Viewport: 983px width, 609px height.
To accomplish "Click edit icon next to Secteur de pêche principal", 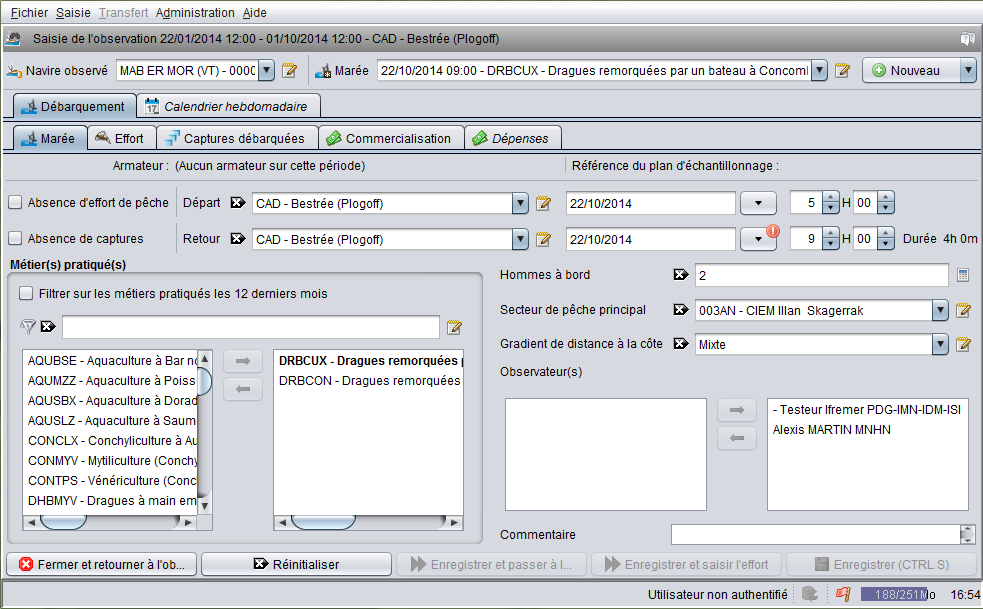I will (963, 310).
